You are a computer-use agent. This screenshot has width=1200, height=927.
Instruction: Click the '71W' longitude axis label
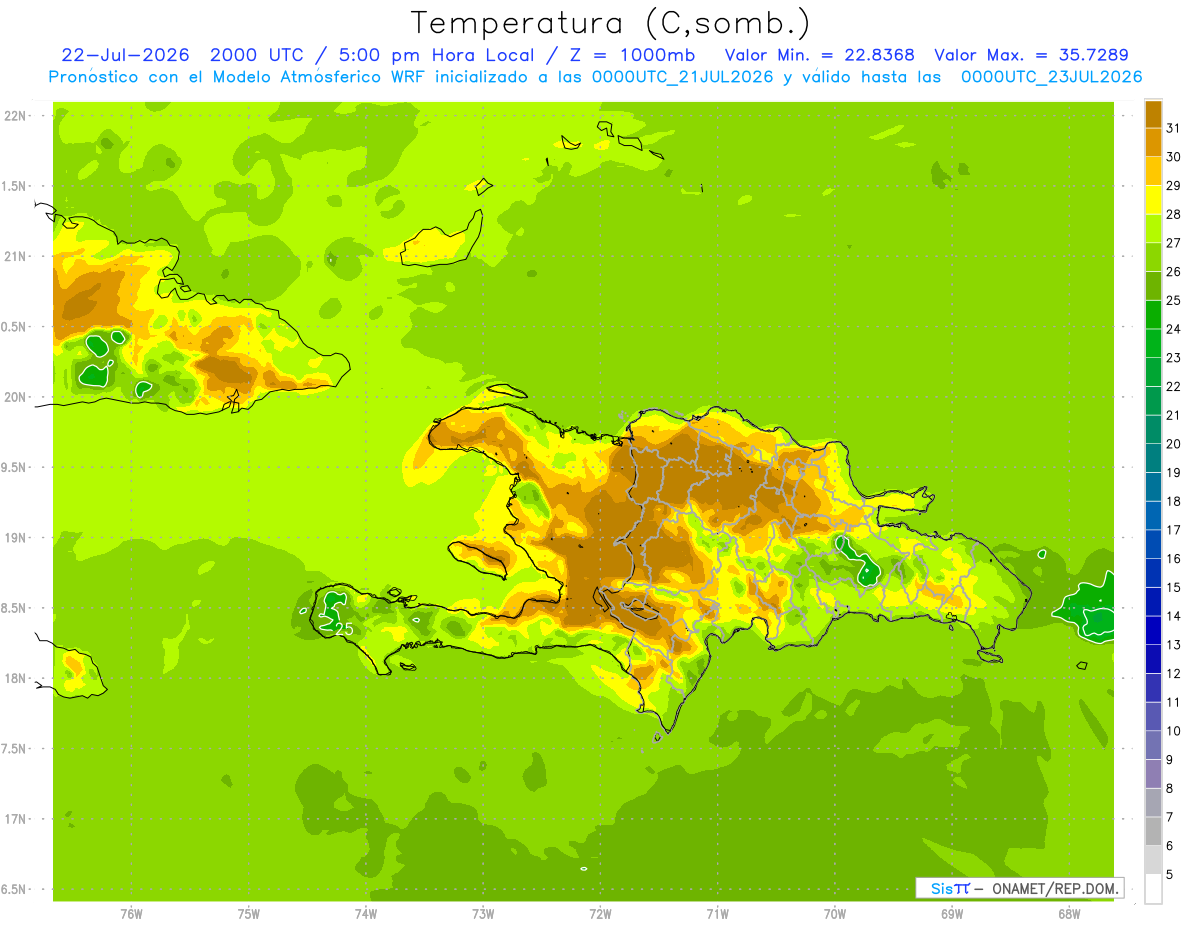point(717,913)
